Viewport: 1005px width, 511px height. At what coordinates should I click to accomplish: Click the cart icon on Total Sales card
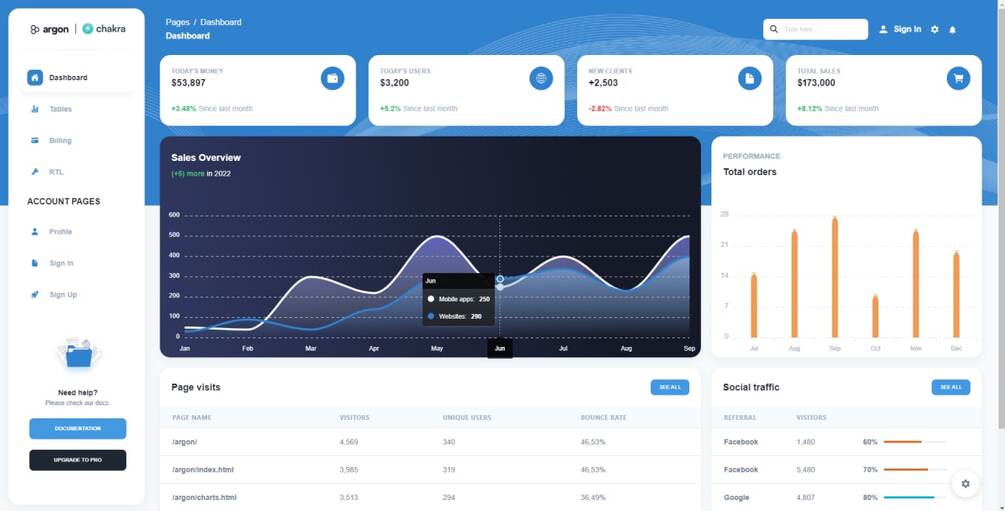tap(958, 78)
